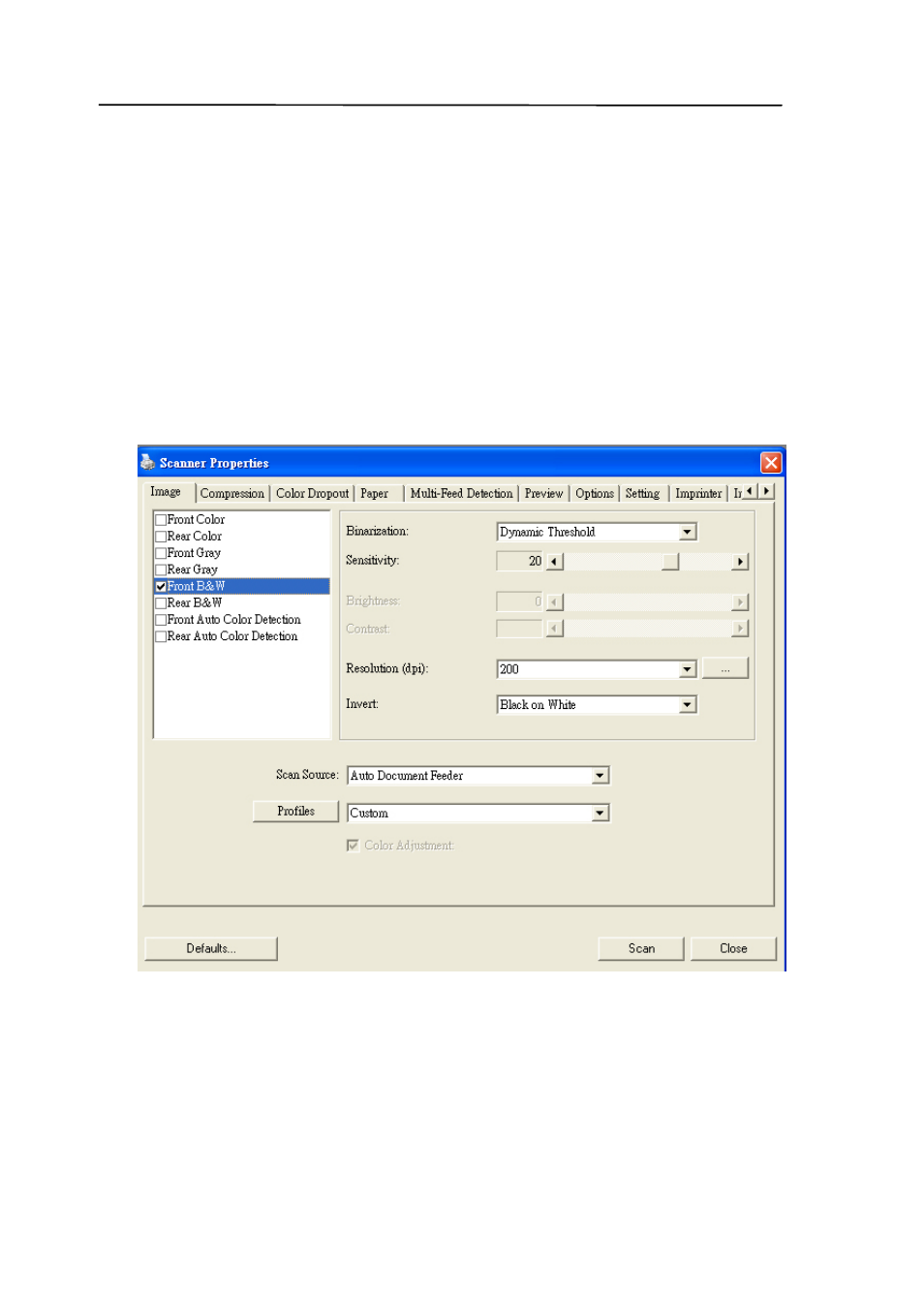Uncheck the Front B&W checkbox
Screen dimensions: 924x1294
(161, 587)
